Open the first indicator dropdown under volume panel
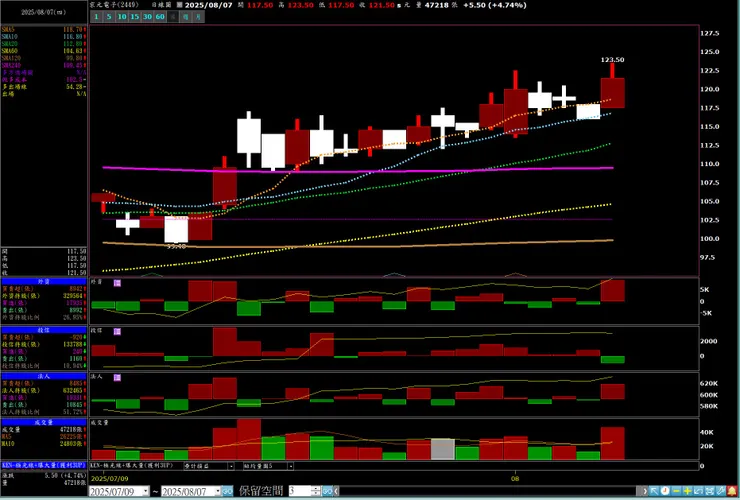Image resolution: width=740 pixels, height=500 pixels. 231,466
